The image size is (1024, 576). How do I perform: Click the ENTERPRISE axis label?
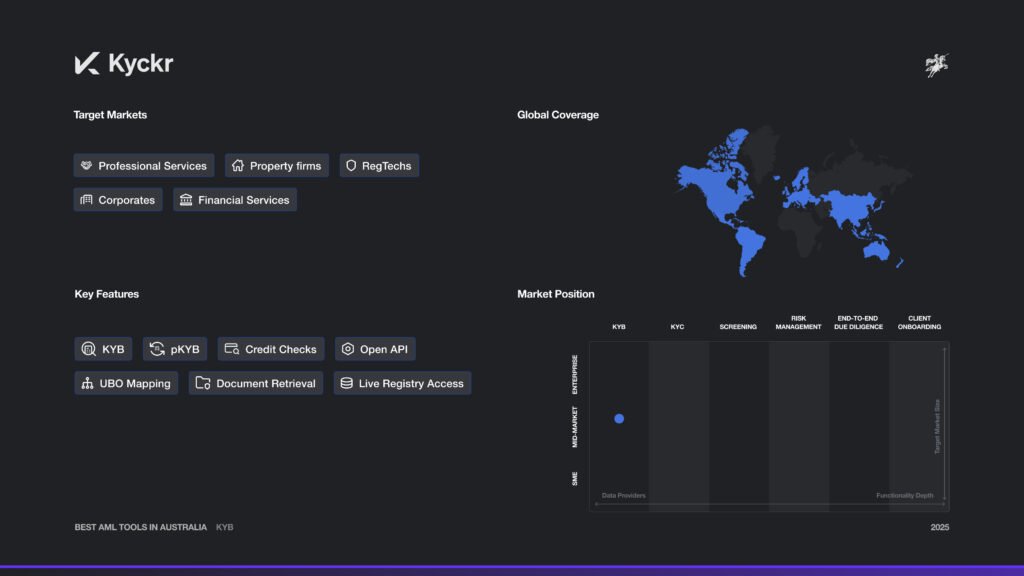click(x=575, y=374)
